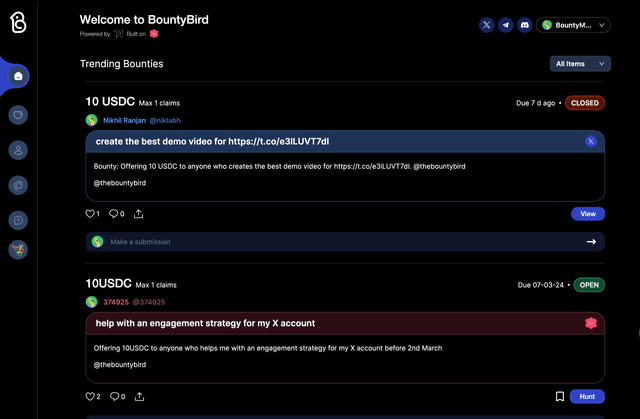Open the help question mark sidebar icon

[x=18, y=220]
